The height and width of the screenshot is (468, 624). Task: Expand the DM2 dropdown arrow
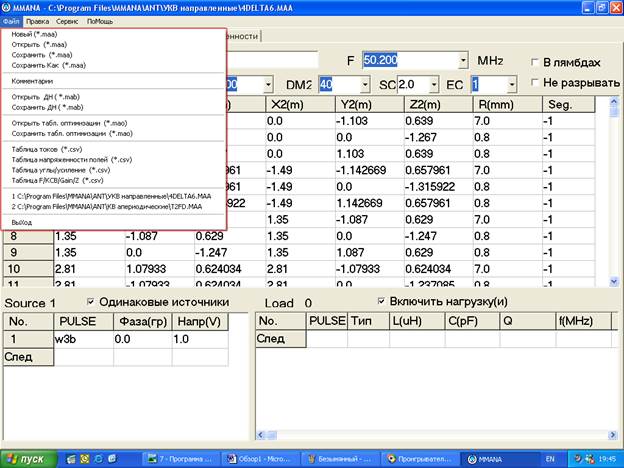tap(365, 85)
